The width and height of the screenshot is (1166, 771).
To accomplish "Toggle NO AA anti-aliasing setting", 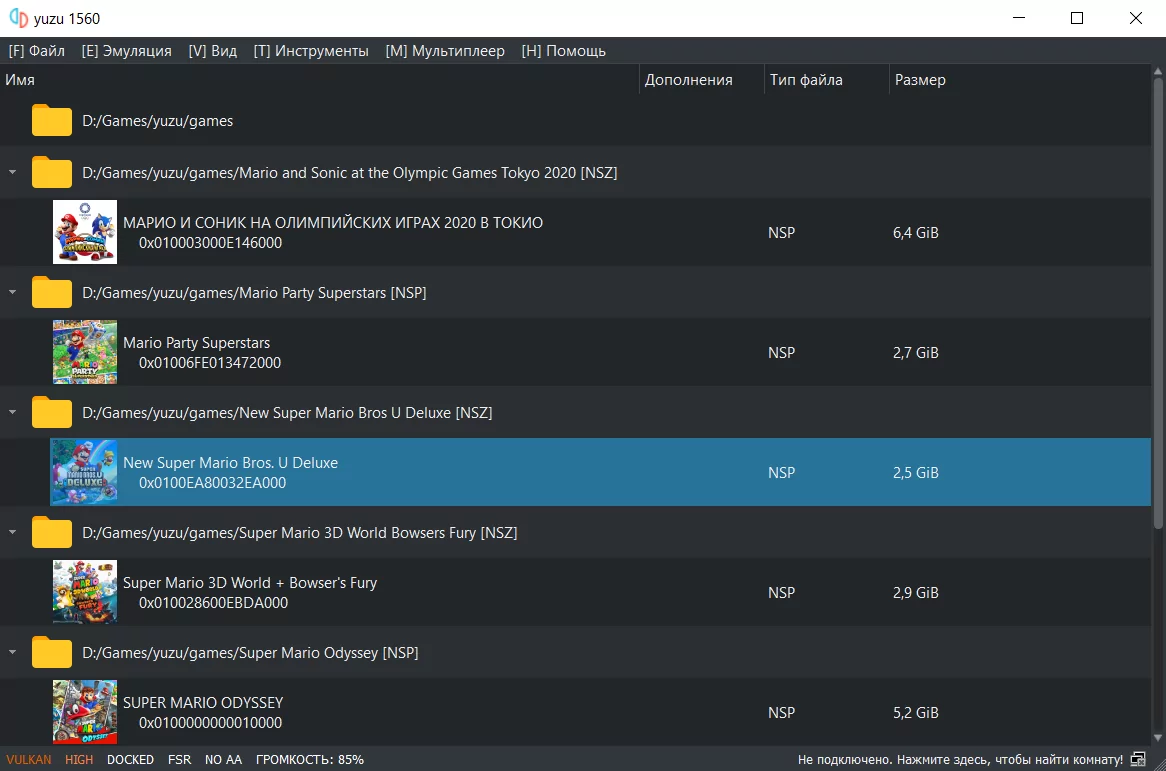I will [x=223, y=759].
